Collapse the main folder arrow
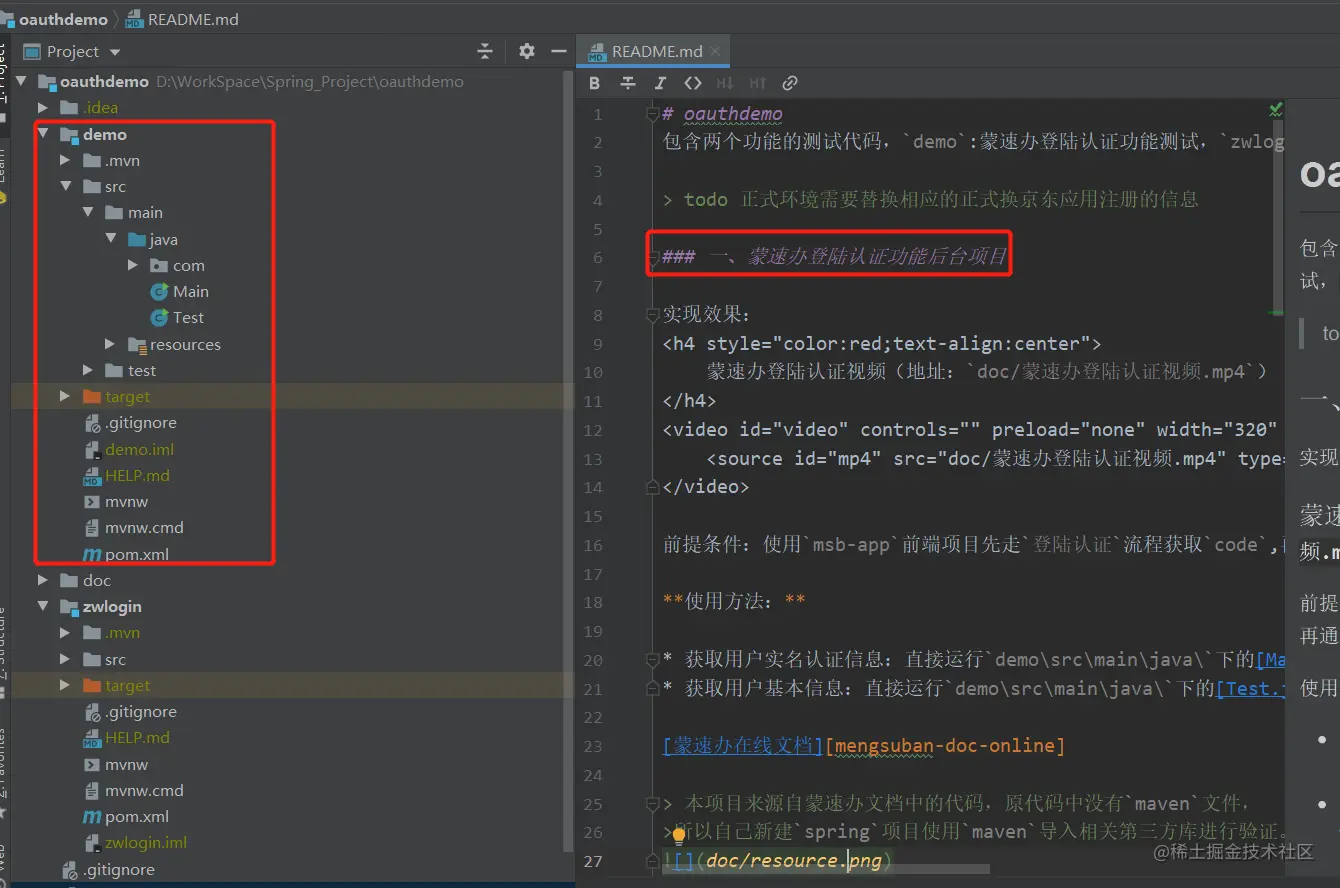The height and width of the screenshot is (888, 1340). click(x=87, y=213)
